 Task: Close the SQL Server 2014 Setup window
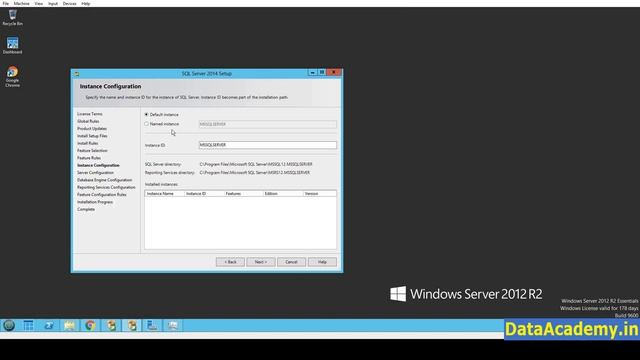tap(334, 72)
